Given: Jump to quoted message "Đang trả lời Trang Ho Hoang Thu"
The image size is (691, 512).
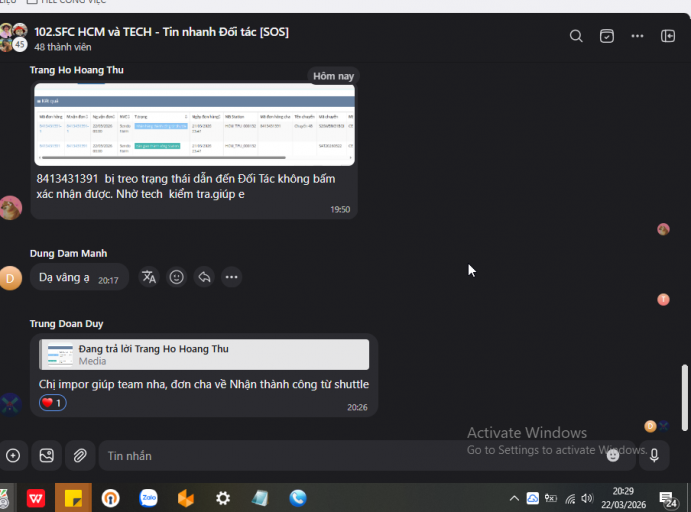Looking at the screenshot, I should [x=204, y=355].
